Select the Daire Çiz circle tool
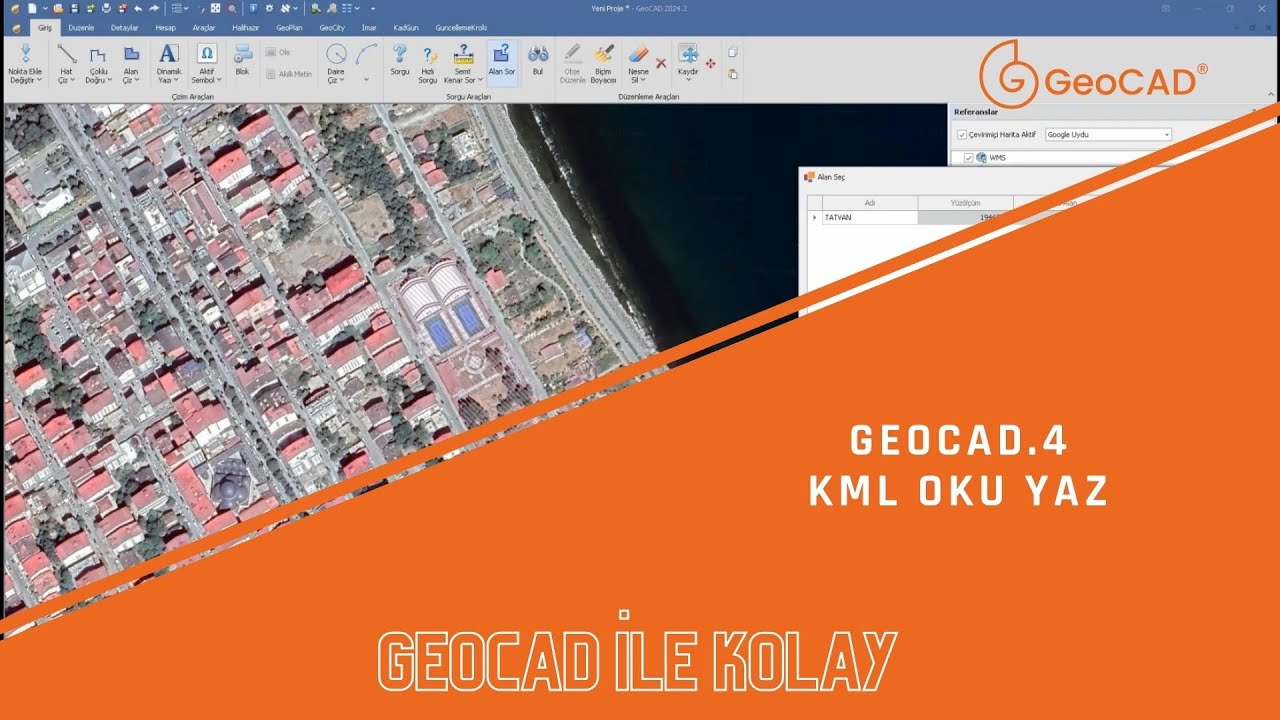The width and height of the screenshot is (1280, 720). coord(337,62)
